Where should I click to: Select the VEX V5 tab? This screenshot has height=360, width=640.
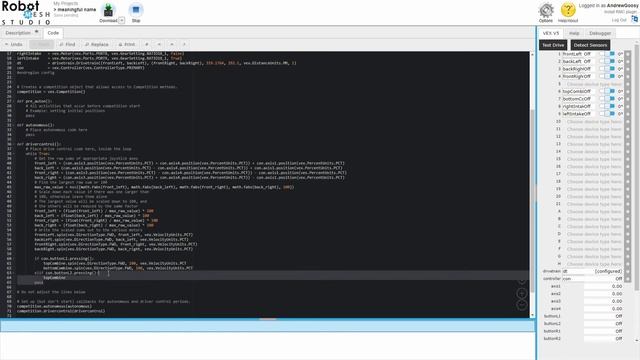point(551,33)
